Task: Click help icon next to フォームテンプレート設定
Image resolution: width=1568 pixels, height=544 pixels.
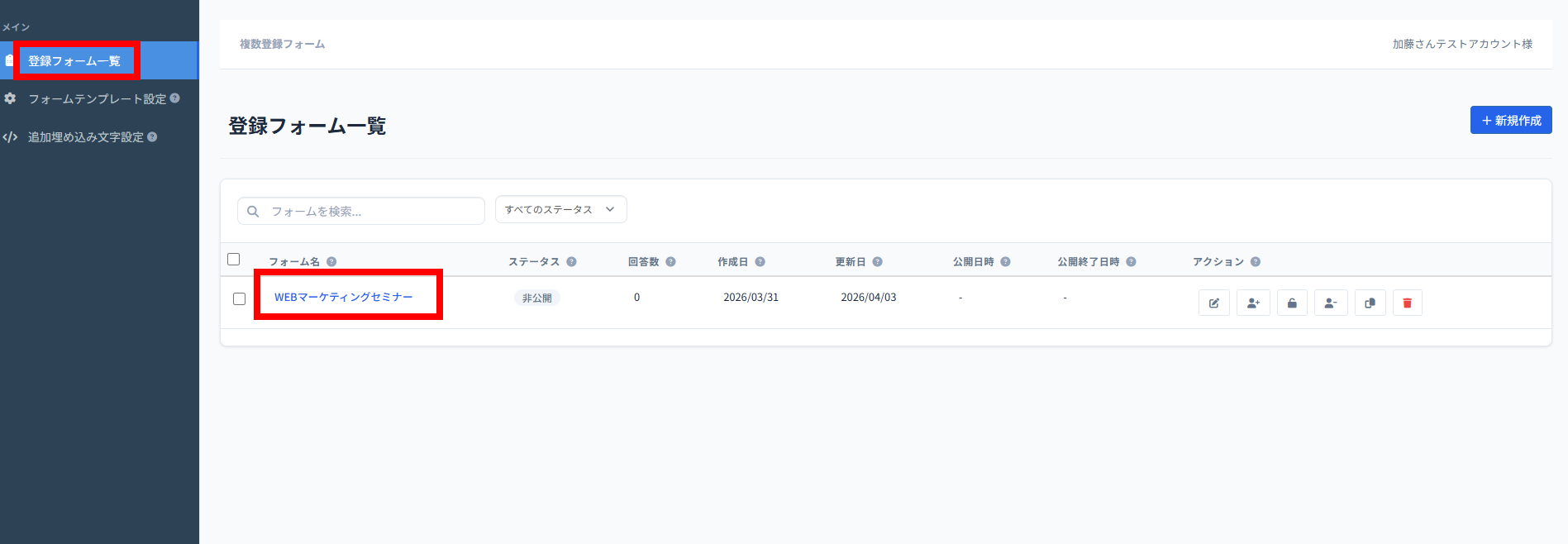Action: tap(174, 98)
